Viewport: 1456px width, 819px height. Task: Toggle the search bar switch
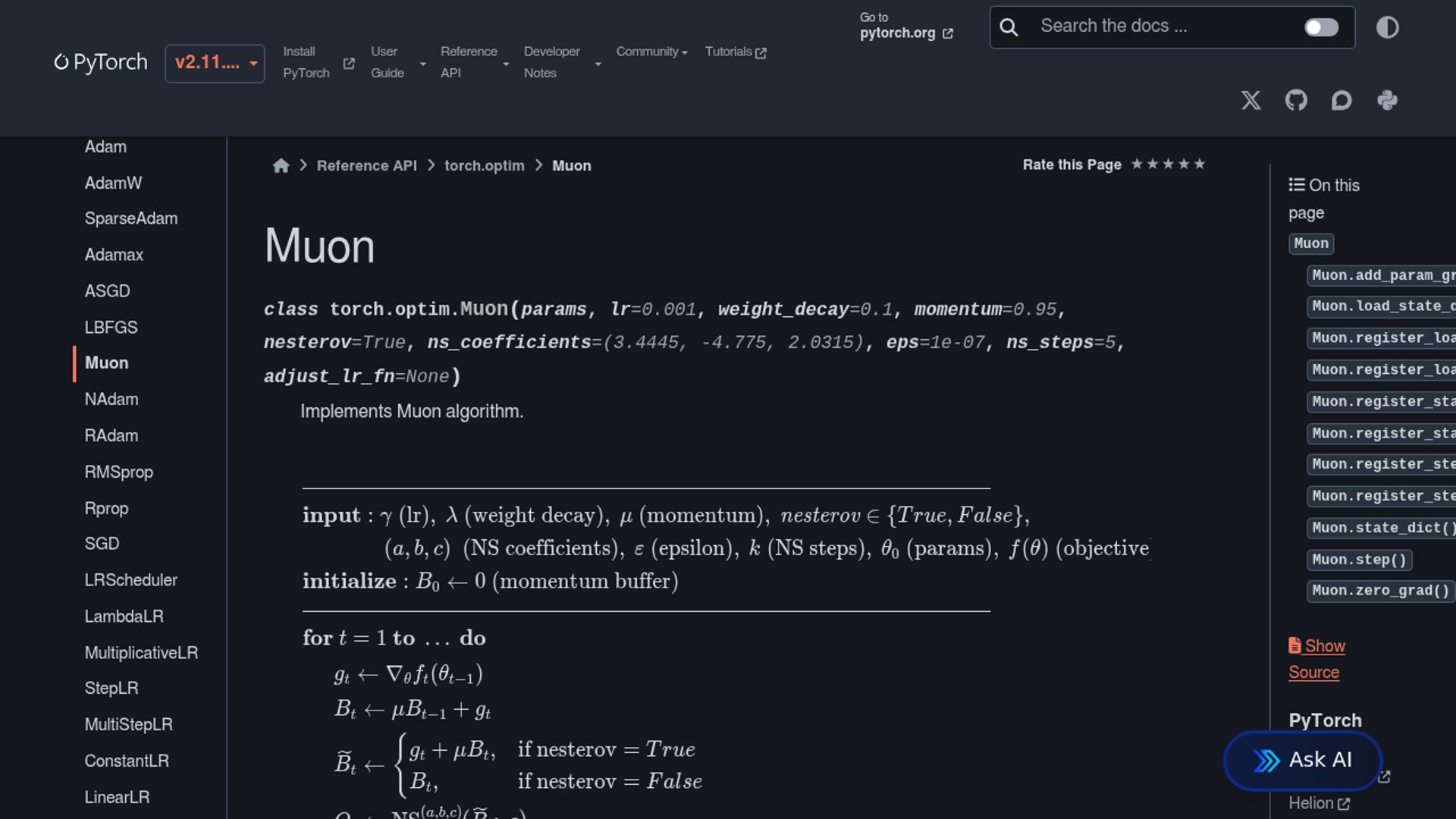1321,27
